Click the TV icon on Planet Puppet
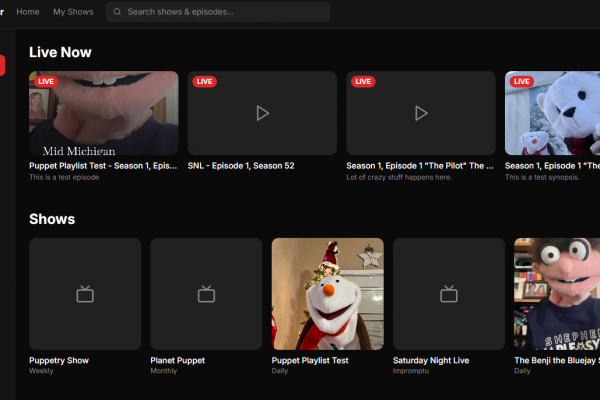The width and height of the screenshot is (600, 400). [x=206, y=294]
